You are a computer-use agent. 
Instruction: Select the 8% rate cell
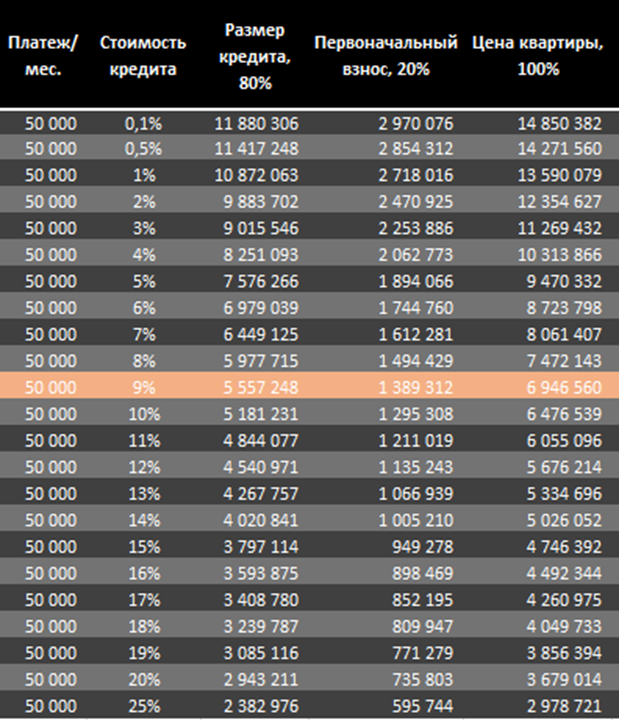144,361
